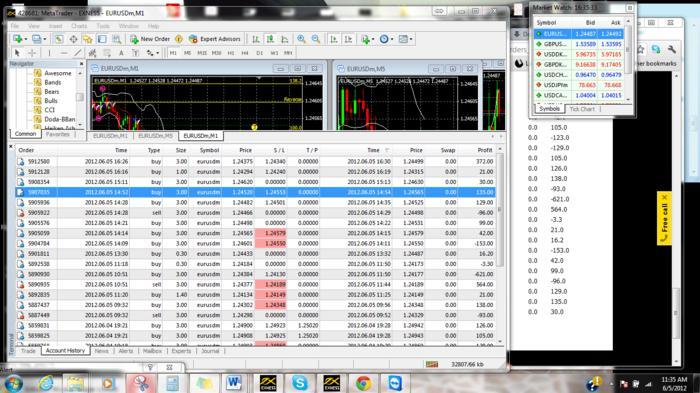Click the Market Watch toolbar icon

(58, 39)
